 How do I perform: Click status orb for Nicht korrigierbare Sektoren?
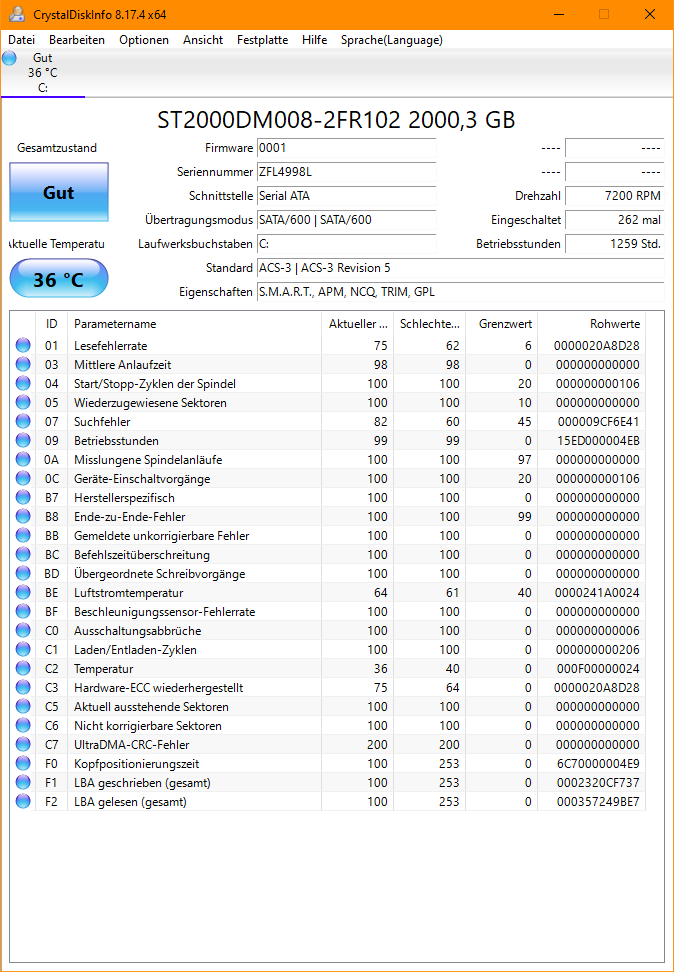[x=23, y=726]
